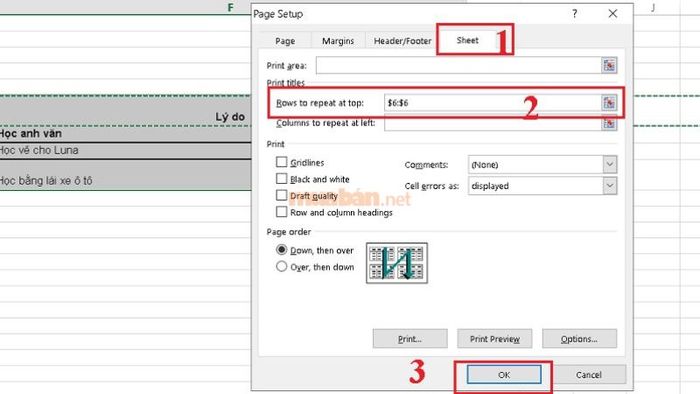Click the 'Học vẽ cho Luna' cell
The width and height of the screenshot is (700, 394).
click(125, 151)
